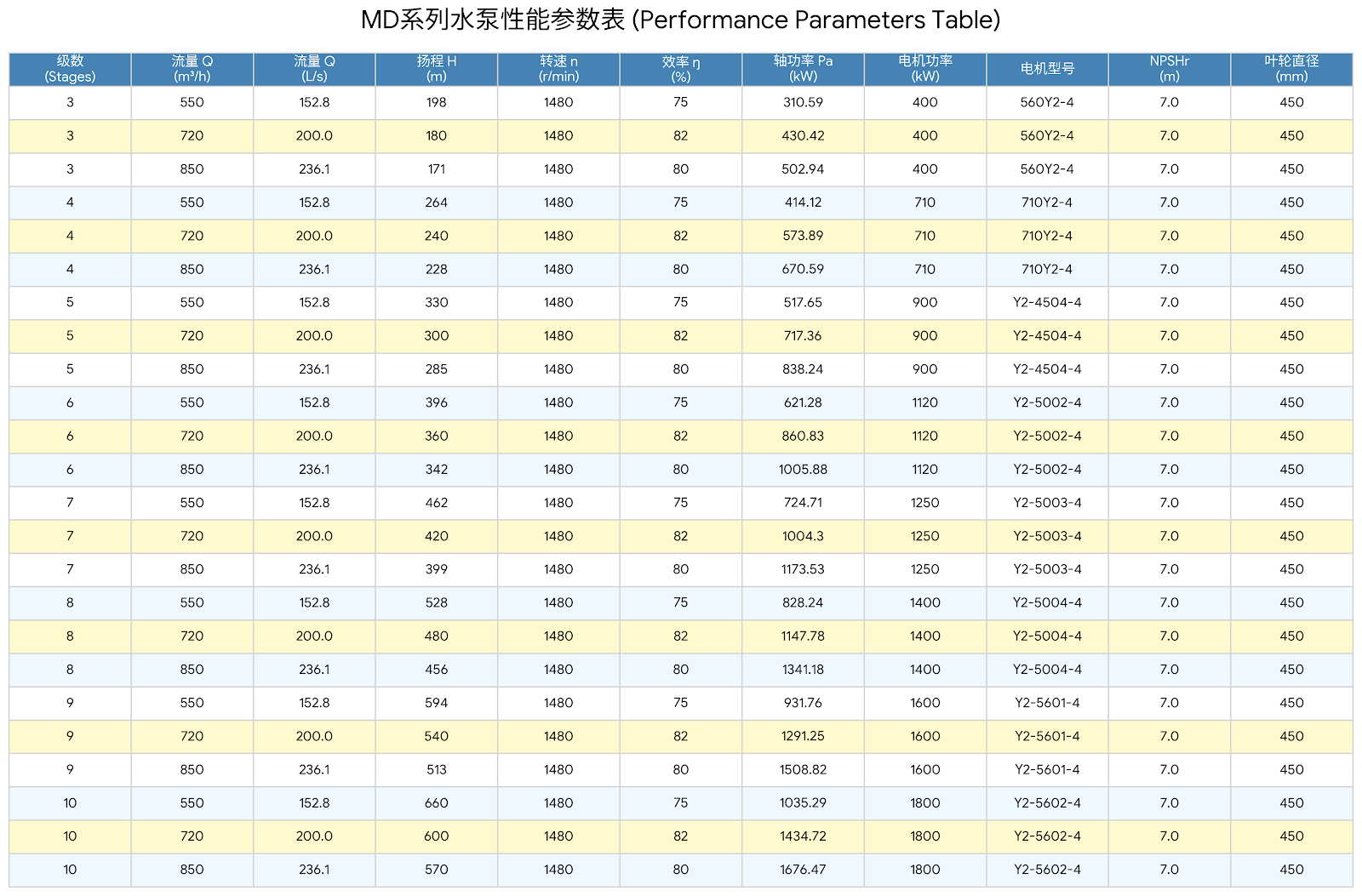Click speed '1480' in the 860.83 row

click(x=558, y=436)
